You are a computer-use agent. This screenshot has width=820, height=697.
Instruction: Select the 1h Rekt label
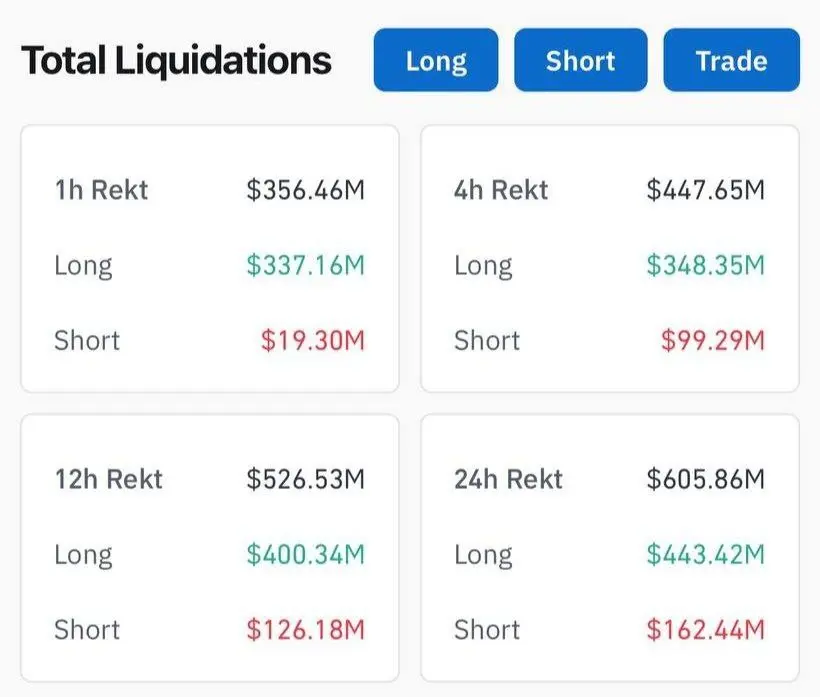pyautogui.click(x=101, y=190)
